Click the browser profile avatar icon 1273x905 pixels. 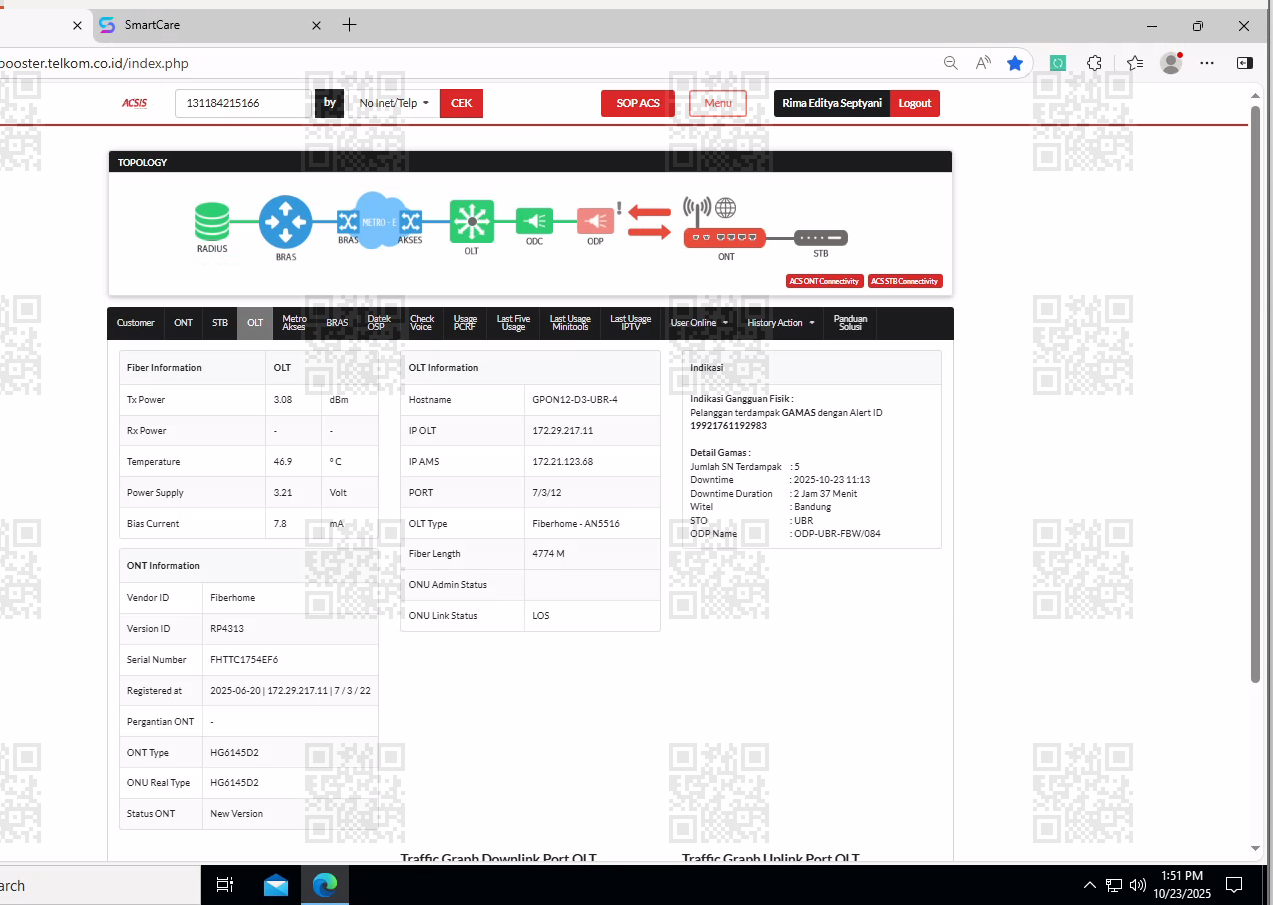[x=1171, y=63]
